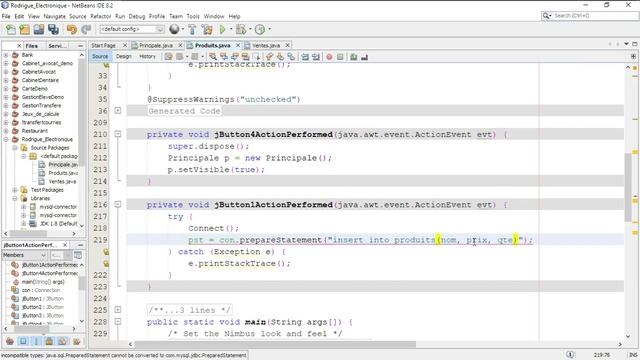Click the Save All toolbar icon

coord(53,29)
